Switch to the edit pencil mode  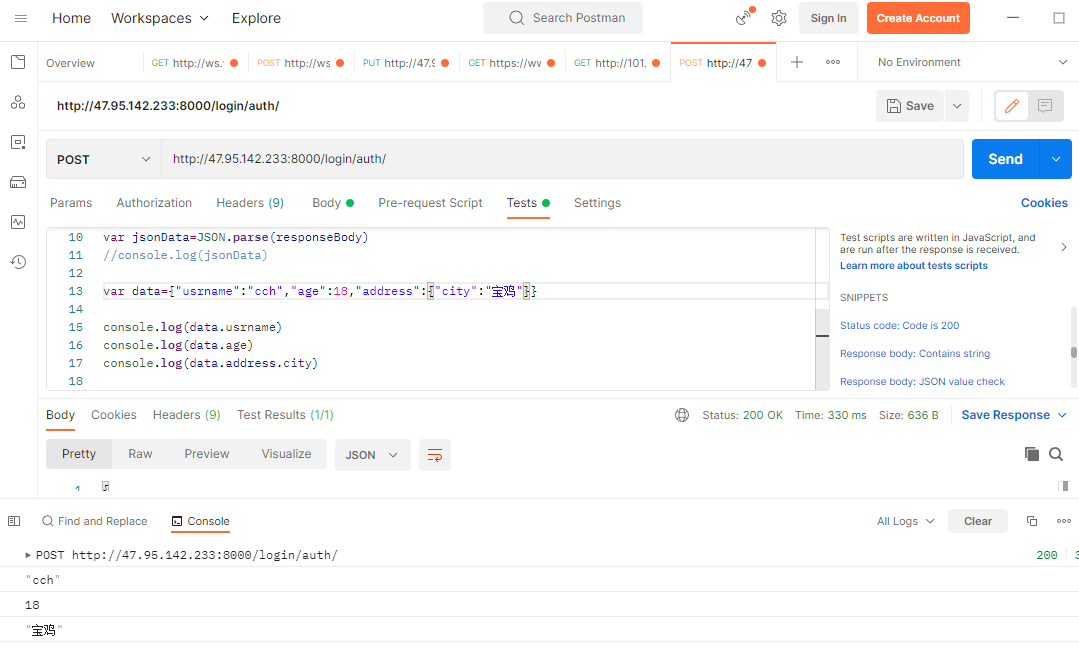click(x=1011, y=106)
